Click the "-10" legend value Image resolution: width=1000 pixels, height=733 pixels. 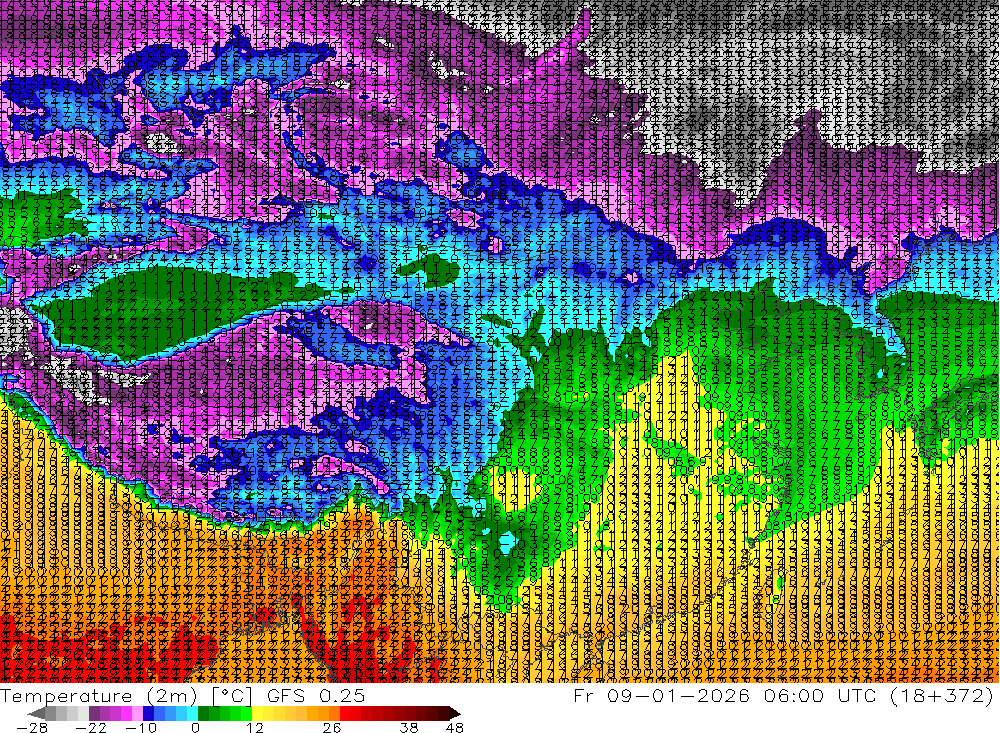(x=141, y=727)
